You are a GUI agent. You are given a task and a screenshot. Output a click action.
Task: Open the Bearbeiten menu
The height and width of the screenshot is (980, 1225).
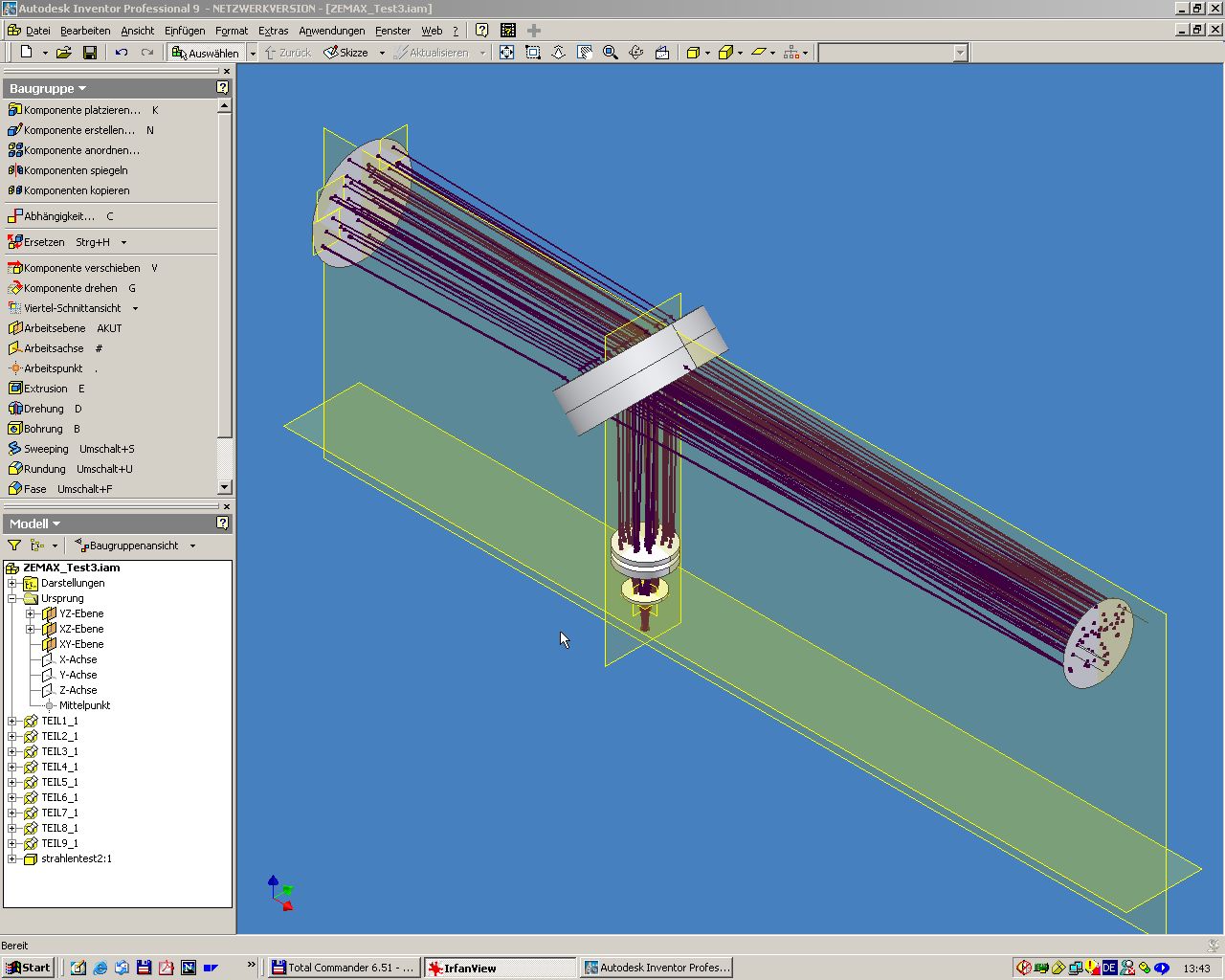[85, 31]
